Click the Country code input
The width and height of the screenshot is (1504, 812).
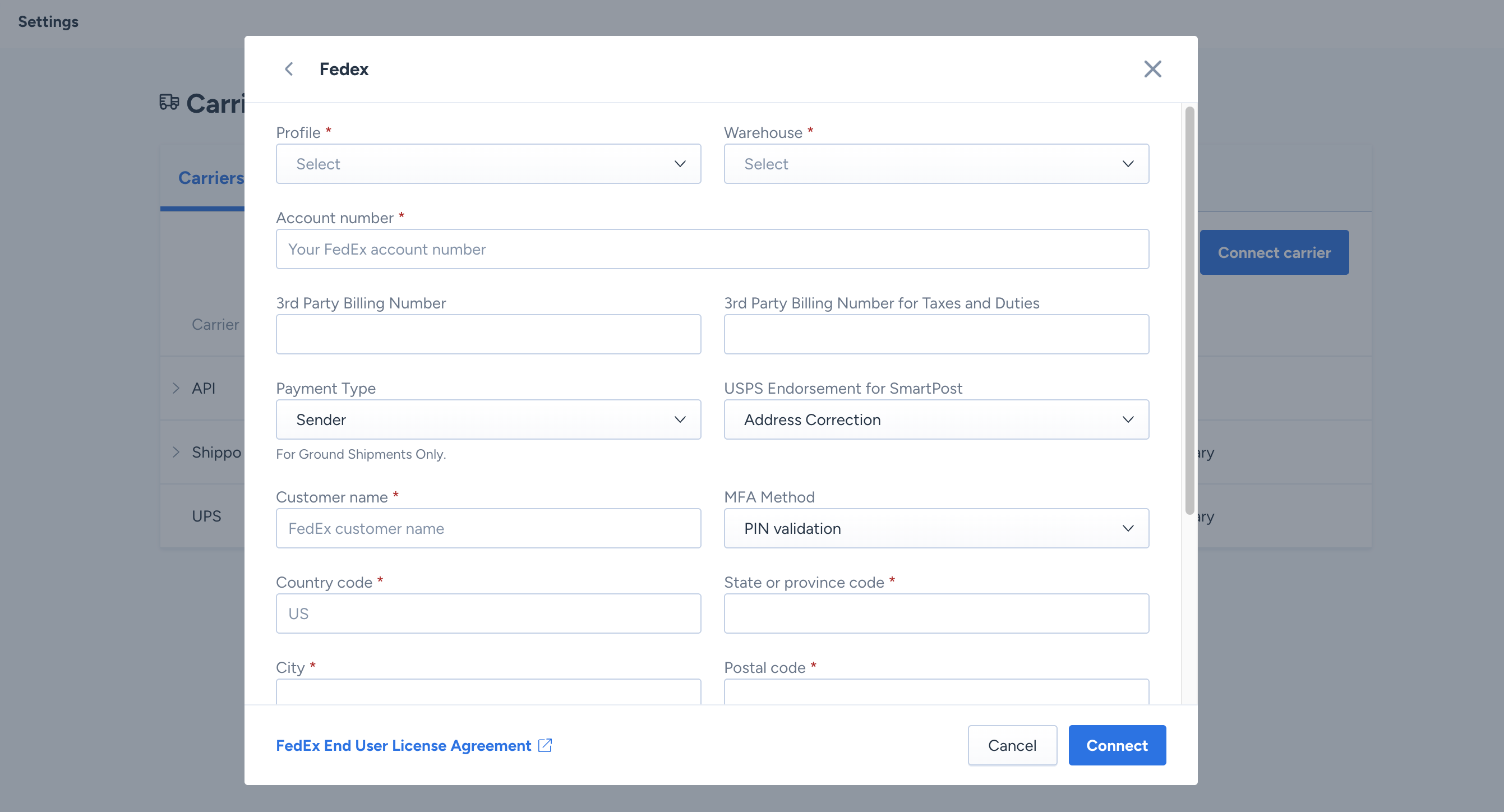point(488,613)
